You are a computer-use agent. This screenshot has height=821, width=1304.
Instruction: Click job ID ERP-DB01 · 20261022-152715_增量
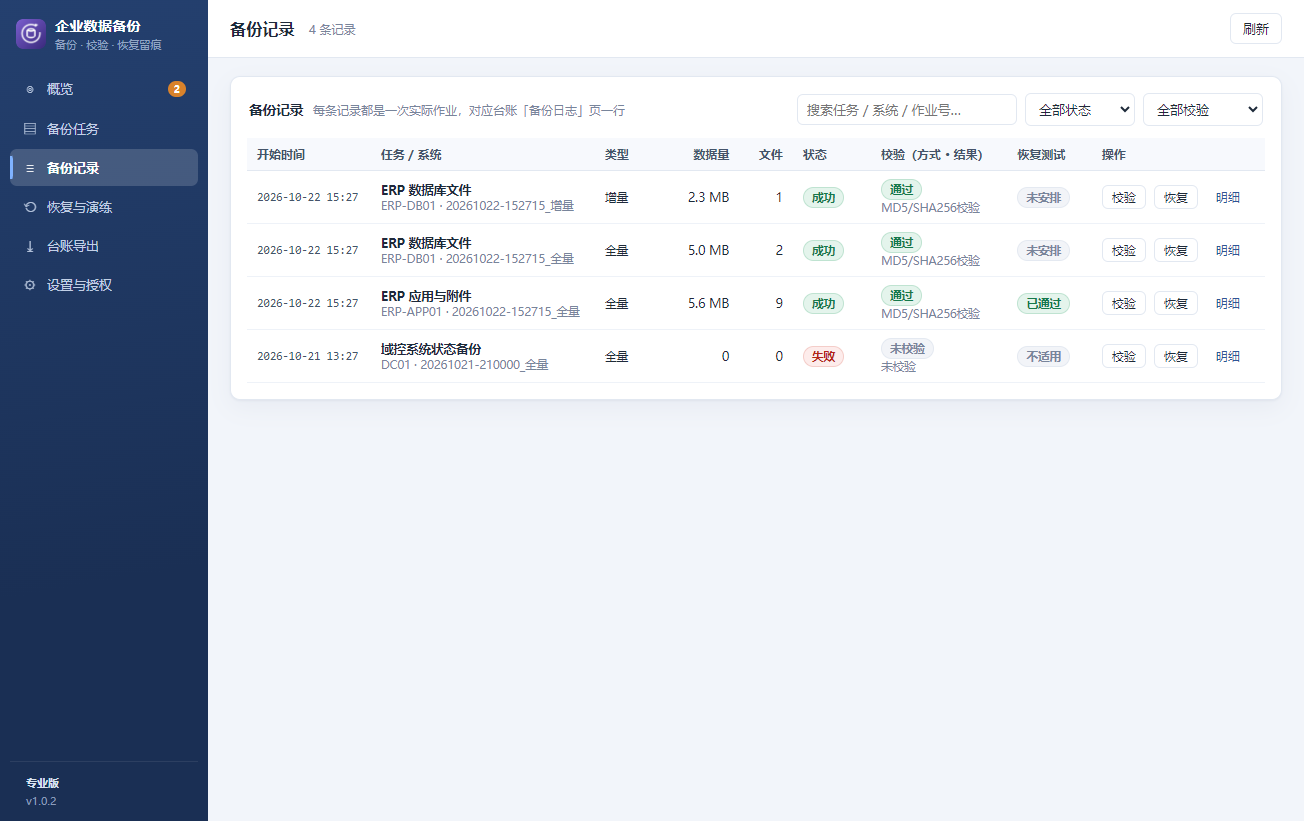tap(478, 206)
